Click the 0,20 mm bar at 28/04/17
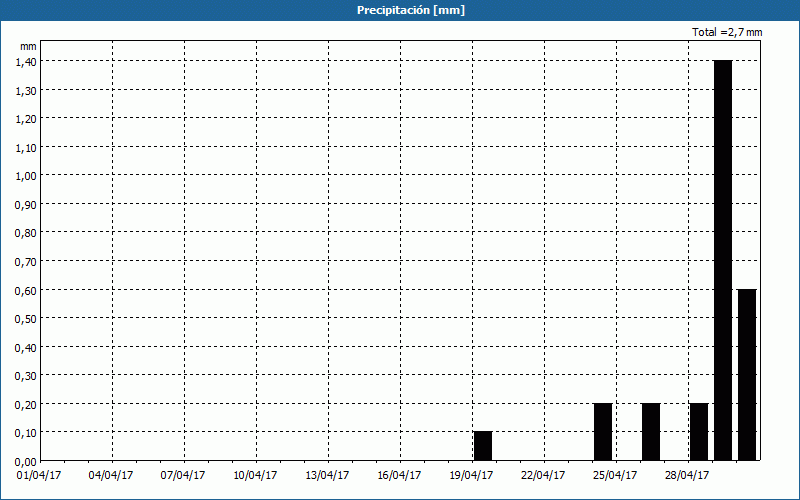This screenshot has height=500, width=800. click(x=699, y=432)
